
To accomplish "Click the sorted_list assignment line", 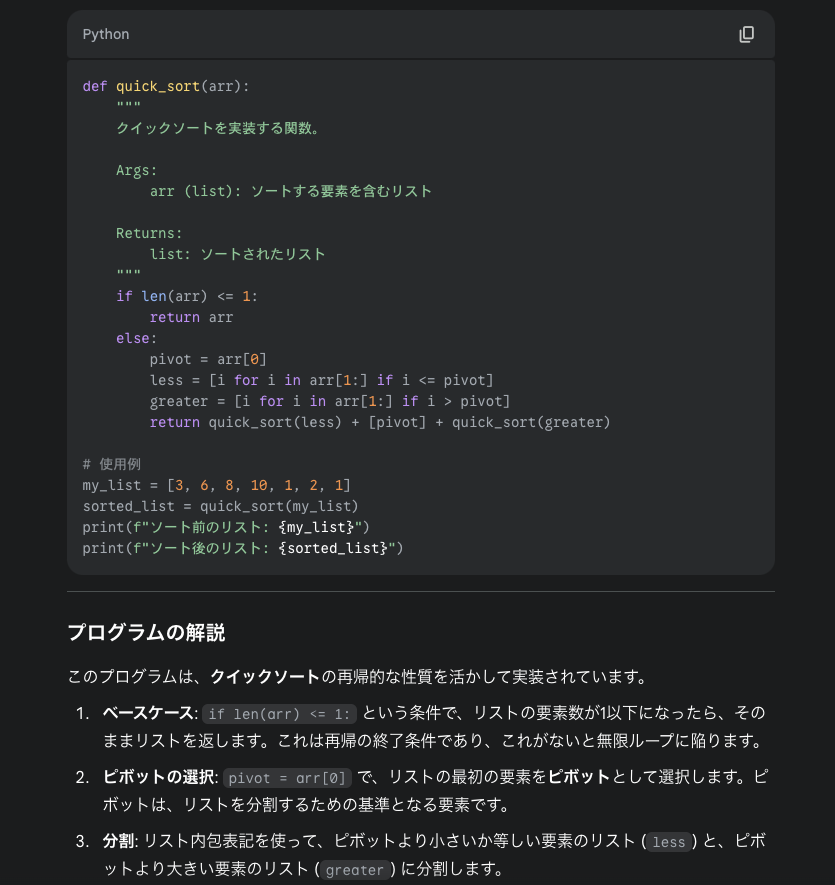I will pyautogui.click(x=220, y=506).
